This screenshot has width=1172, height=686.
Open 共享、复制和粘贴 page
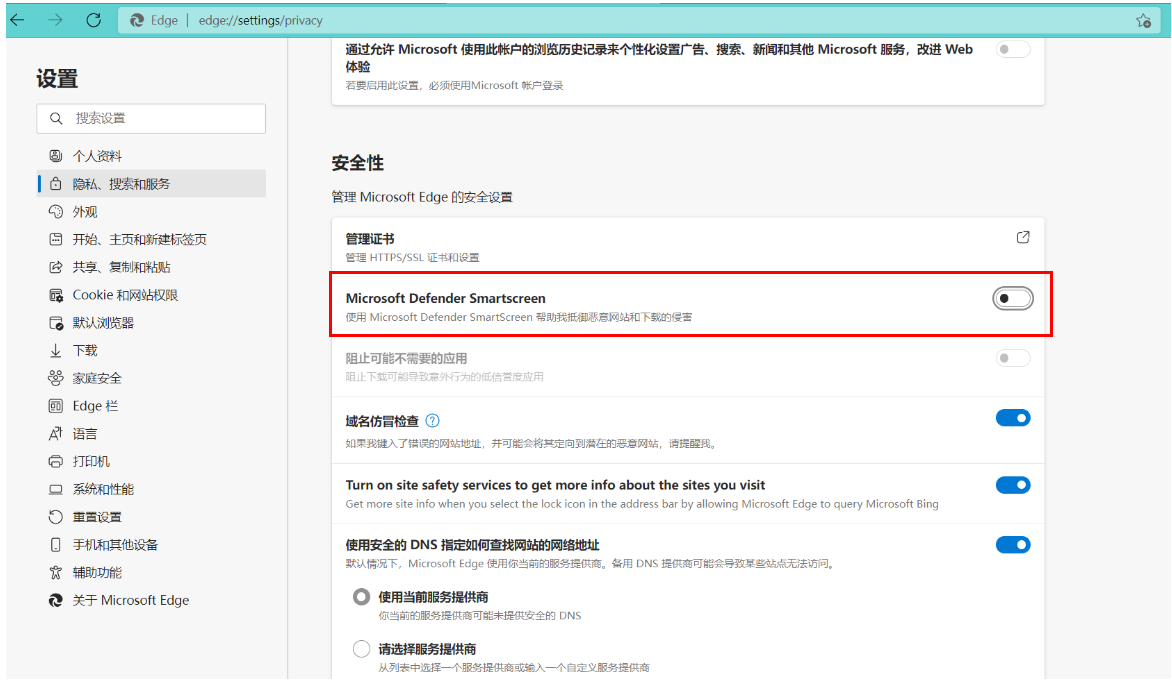(151, 267)
